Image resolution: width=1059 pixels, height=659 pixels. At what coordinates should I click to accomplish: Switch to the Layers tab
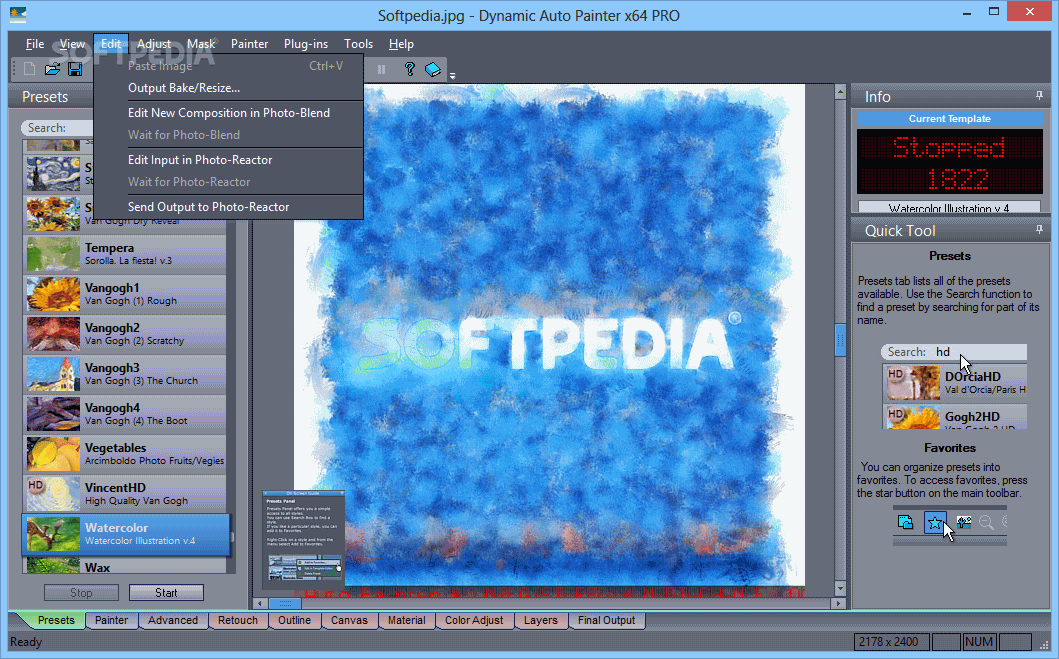[541, 620]
